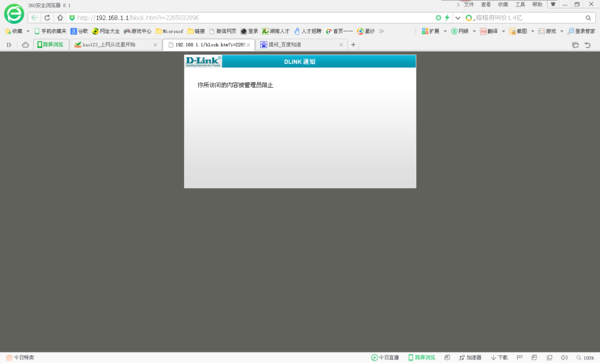600x363 pixels.
Task: Open the 湖南人才 bookmark
Action: pyautogui.click(x=276, y=31)
